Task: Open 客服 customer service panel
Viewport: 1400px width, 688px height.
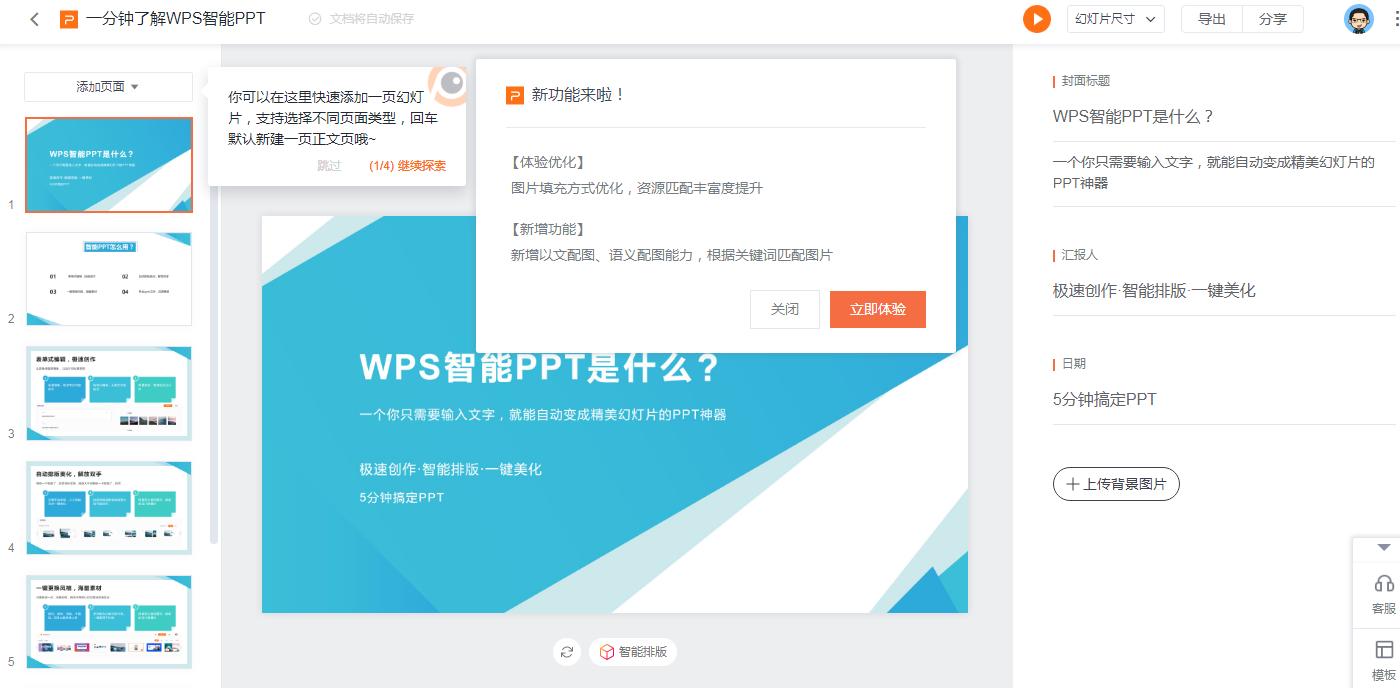Action: (1384, 594)
